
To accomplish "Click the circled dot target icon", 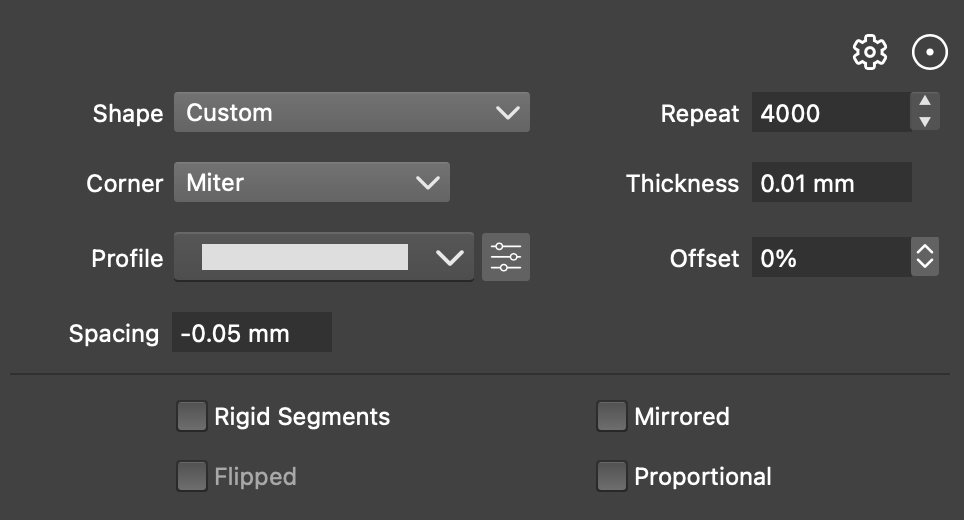I will tap(929, 52).
